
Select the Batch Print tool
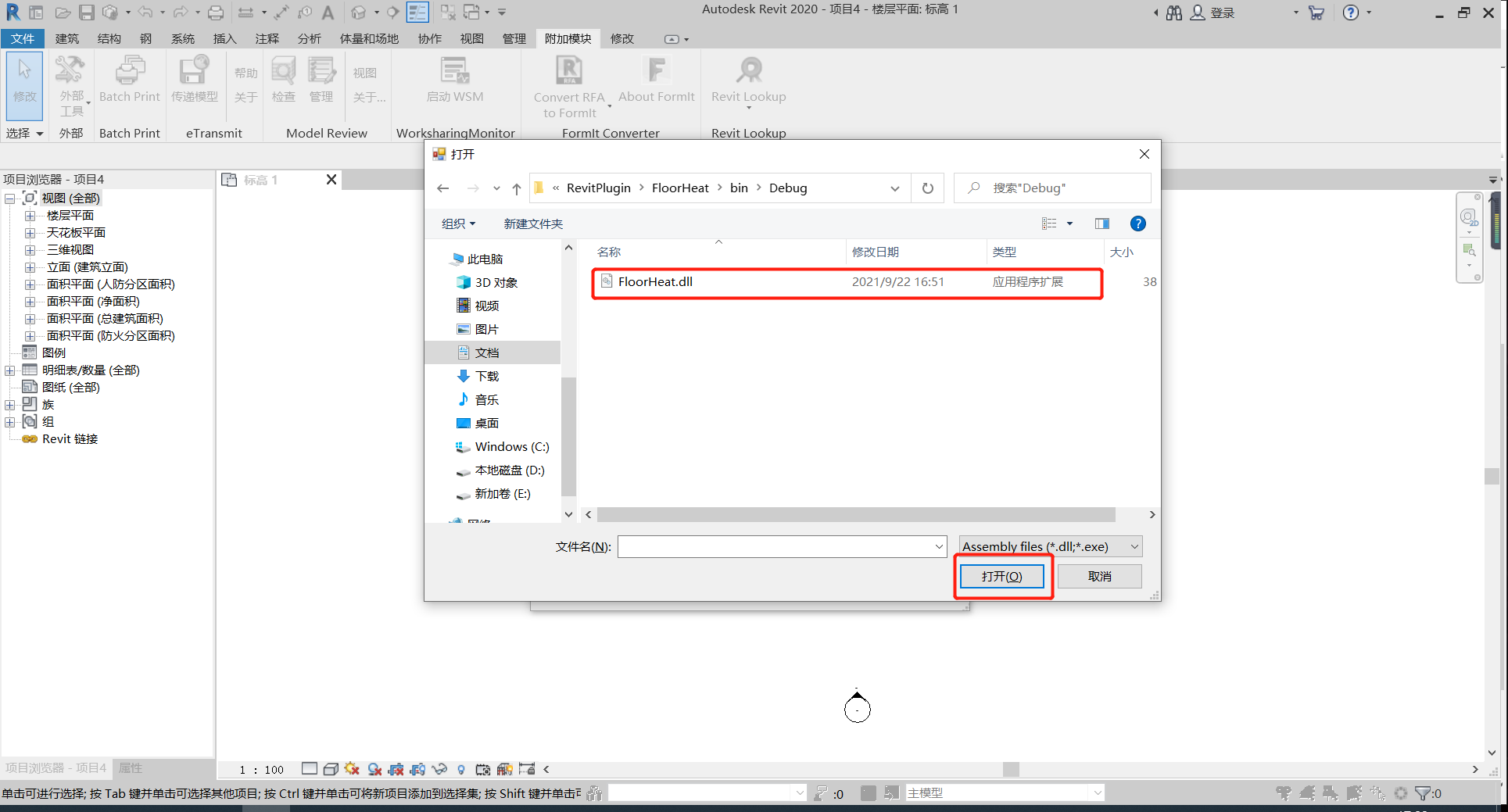tap(129, 80)
